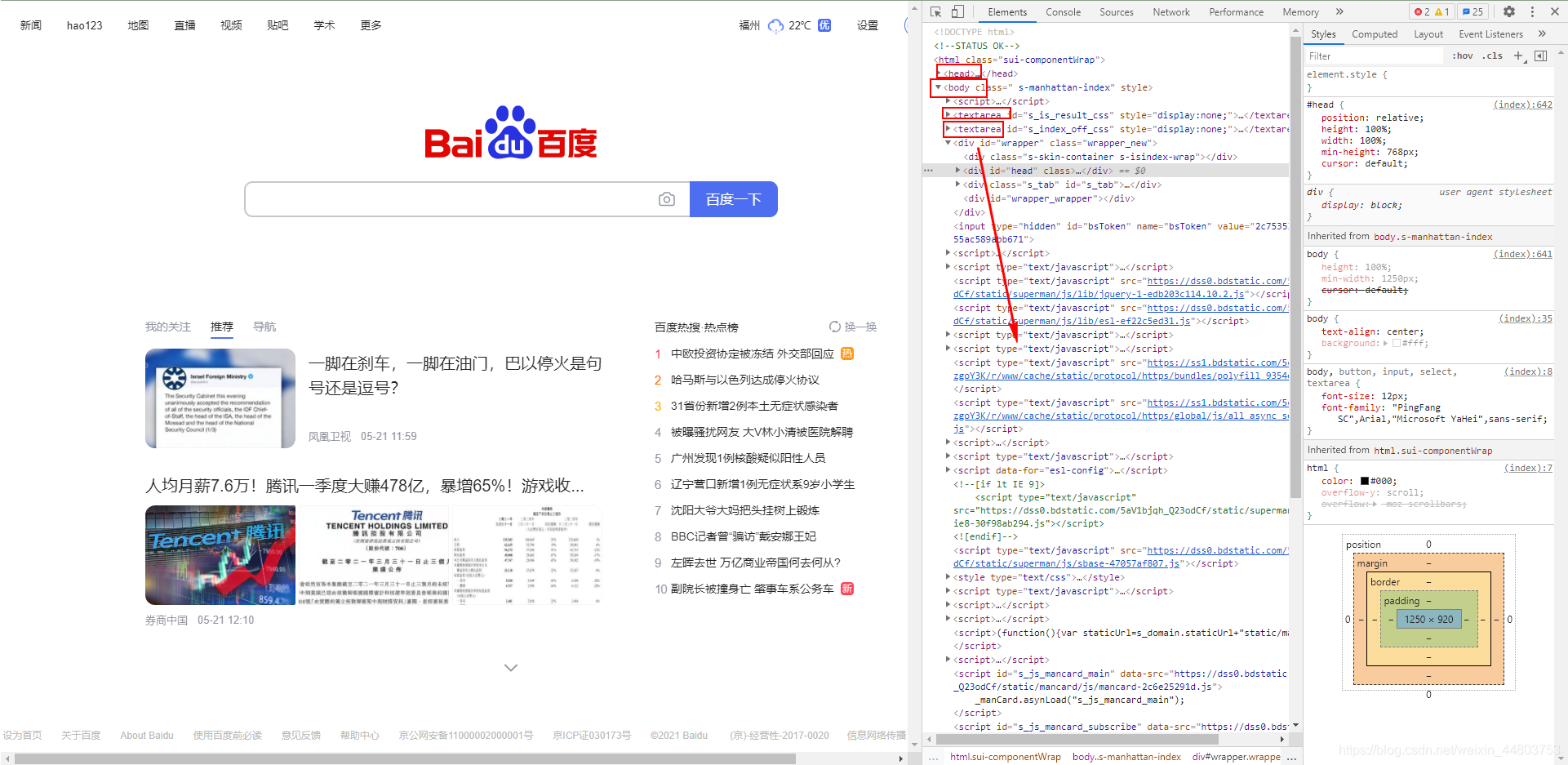1568x765 pixels.
Task: Add a new style rule plus icon
Action: tap(1518, 56)
